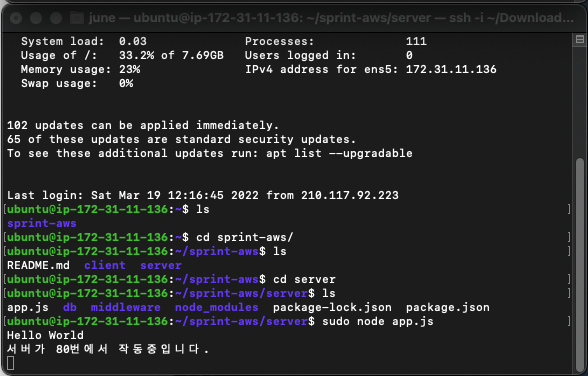The width and height of the screenshot is (588, 376).
Task: Click the disk usage '33.2% of 7.69GB'
Action: click(x=171, y=55)
